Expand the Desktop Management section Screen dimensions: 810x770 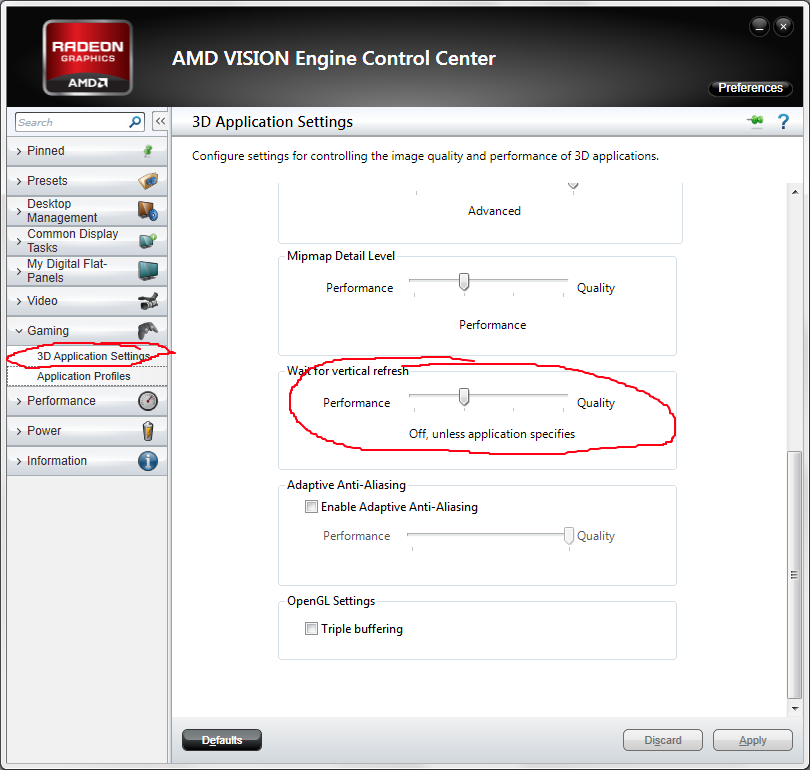(x=87, y=211)
